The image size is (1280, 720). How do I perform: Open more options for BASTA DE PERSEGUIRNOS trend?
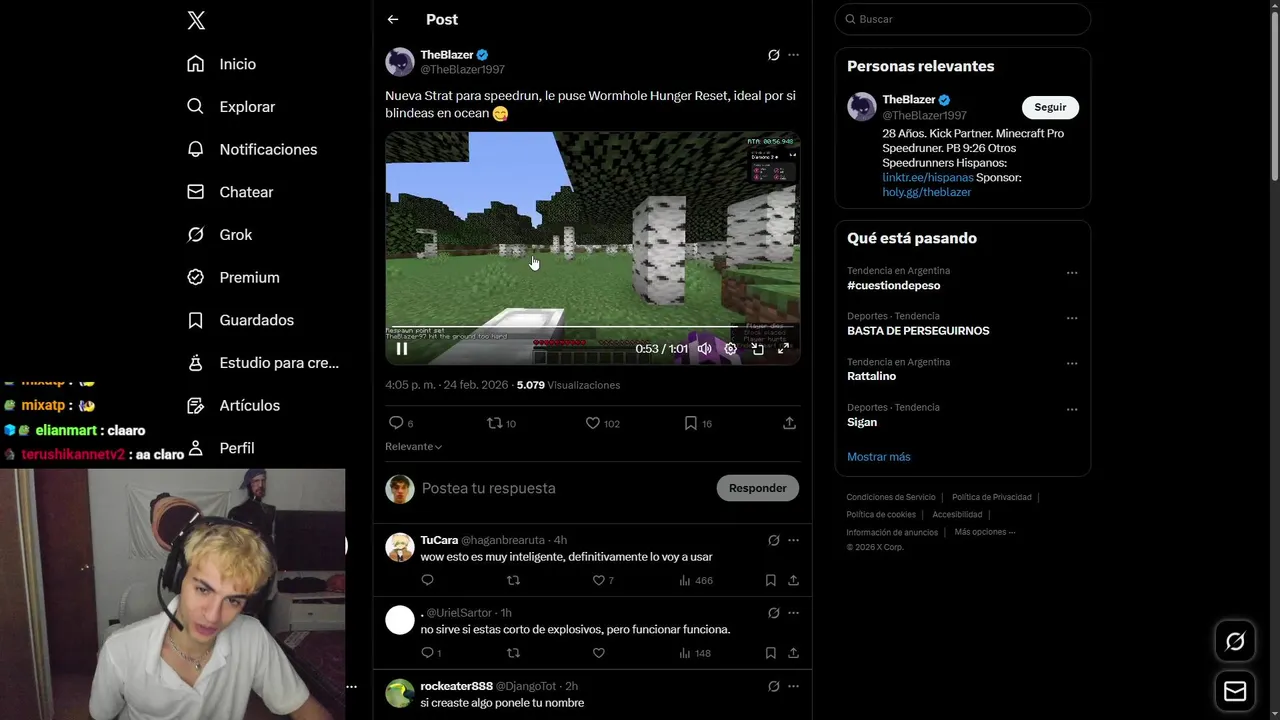pyautogui.click(x=1072, y=318)
